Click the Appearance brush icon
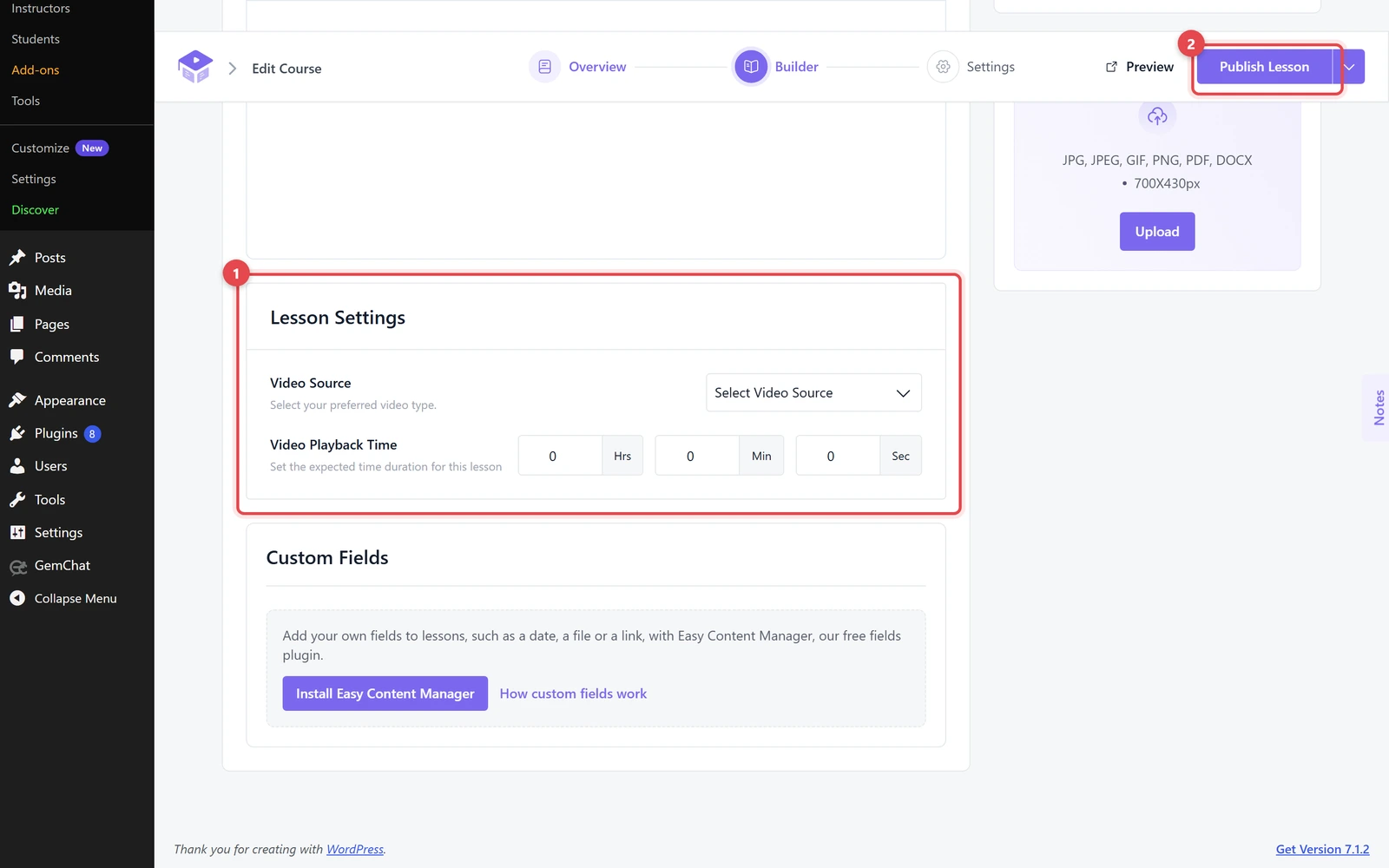Image resolution: width=1389 pixels, height=868 pixels. coord(17,400)
